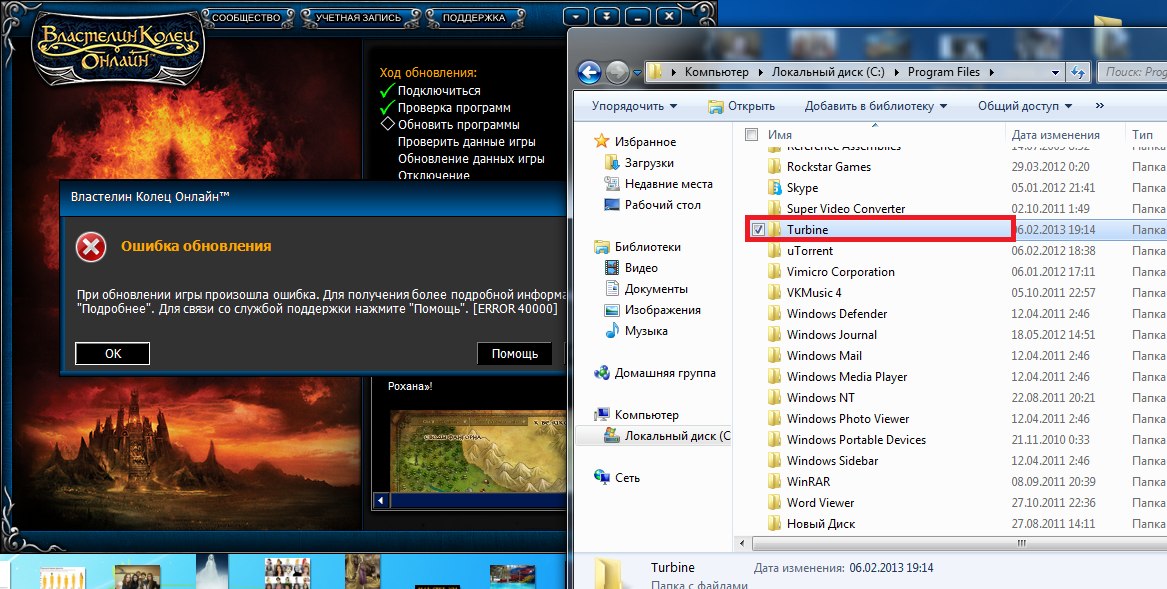Click the left arrow of the launcher news scrollbar
Screen dimensions: 1167x589
[381, 501]
